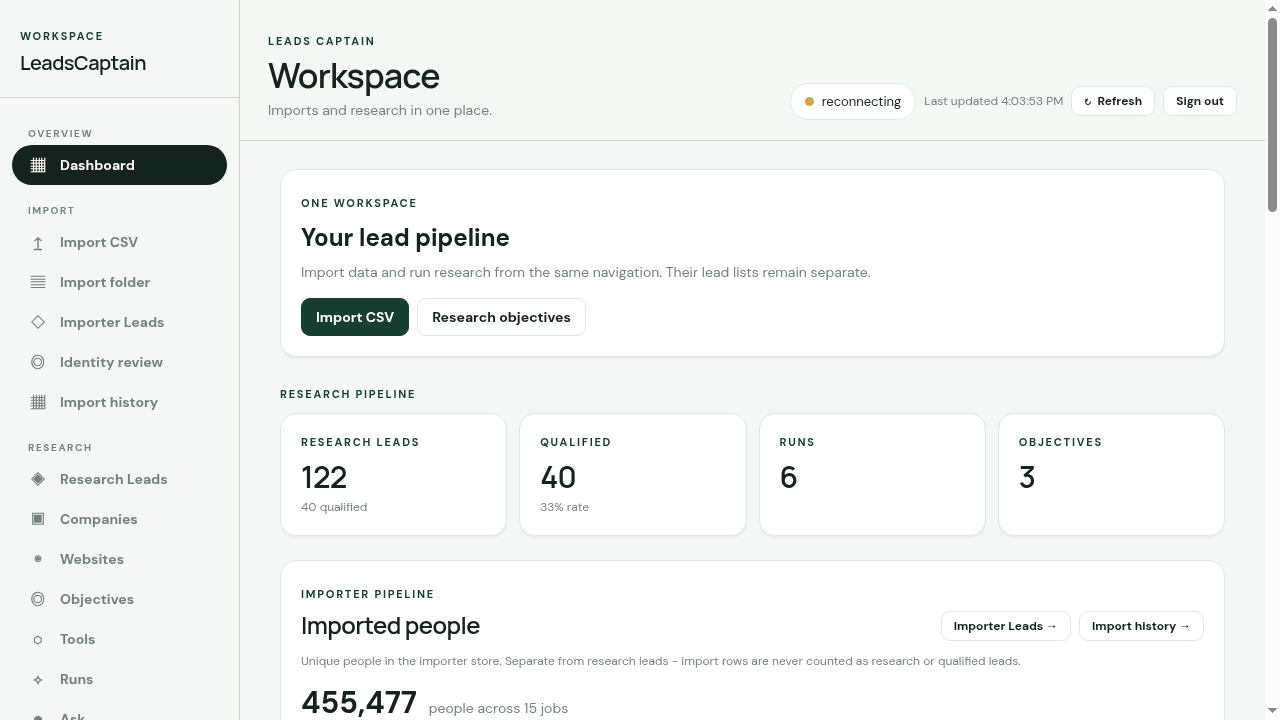Open Identity review section
Screen dimensions: 1280x720
tap(119, 362)
